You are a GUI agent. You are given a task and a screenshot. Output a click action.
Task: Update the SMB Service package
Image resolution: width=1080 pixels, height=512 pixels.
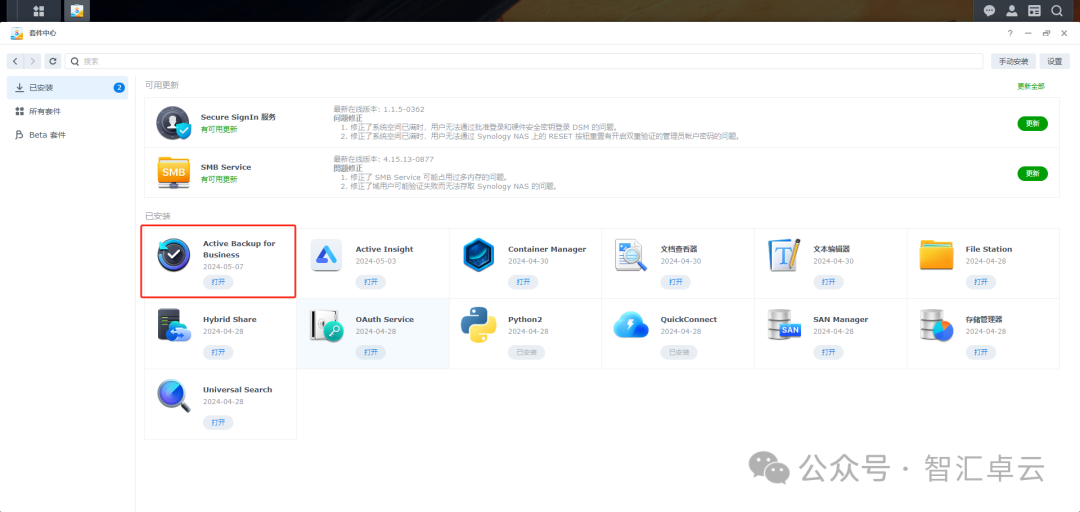click(1032, 174)
